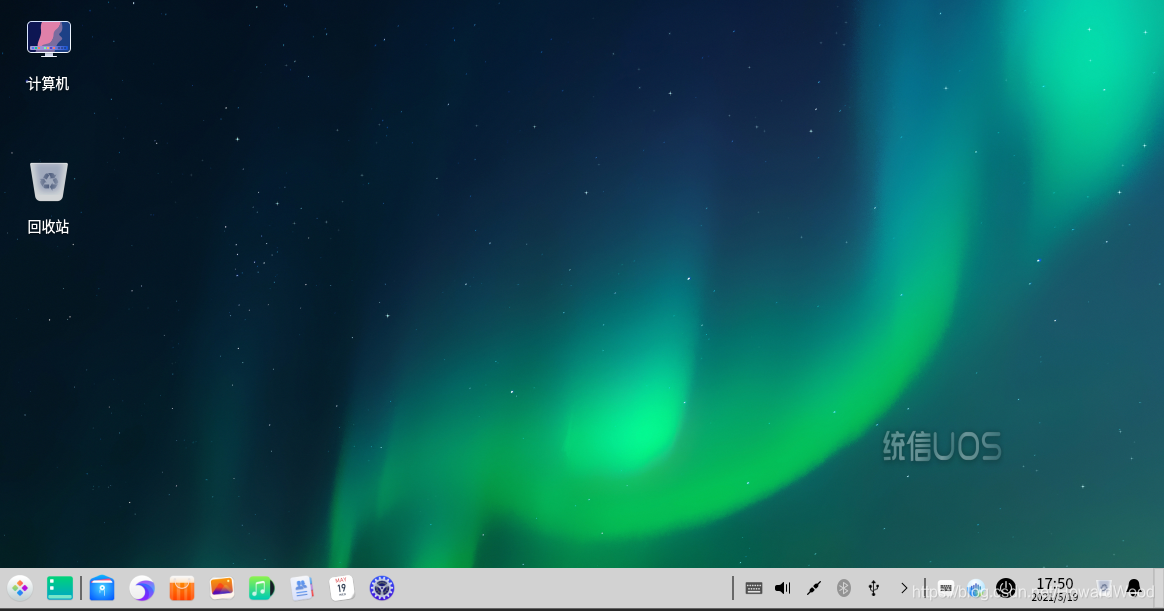This screenshot has width=1164, height=611.
Task: Open the orange App Store bag icon
Action: (182, 588)
